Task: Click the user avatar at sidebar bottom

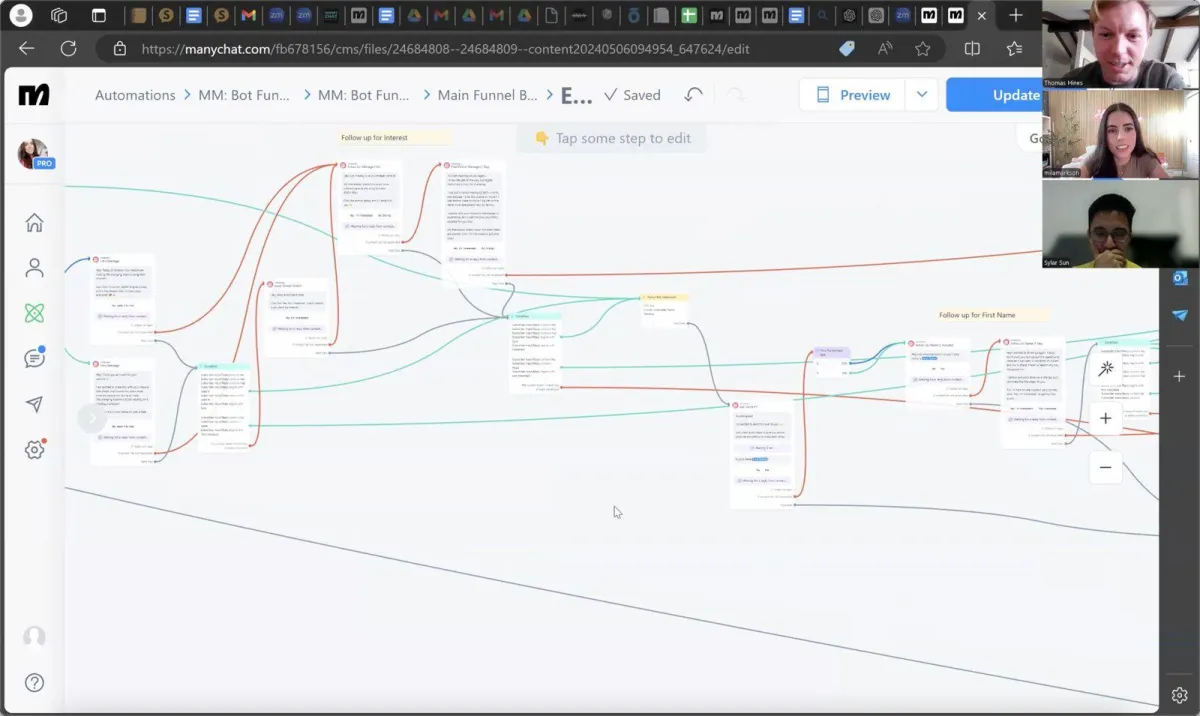Action: pos(34,637)
